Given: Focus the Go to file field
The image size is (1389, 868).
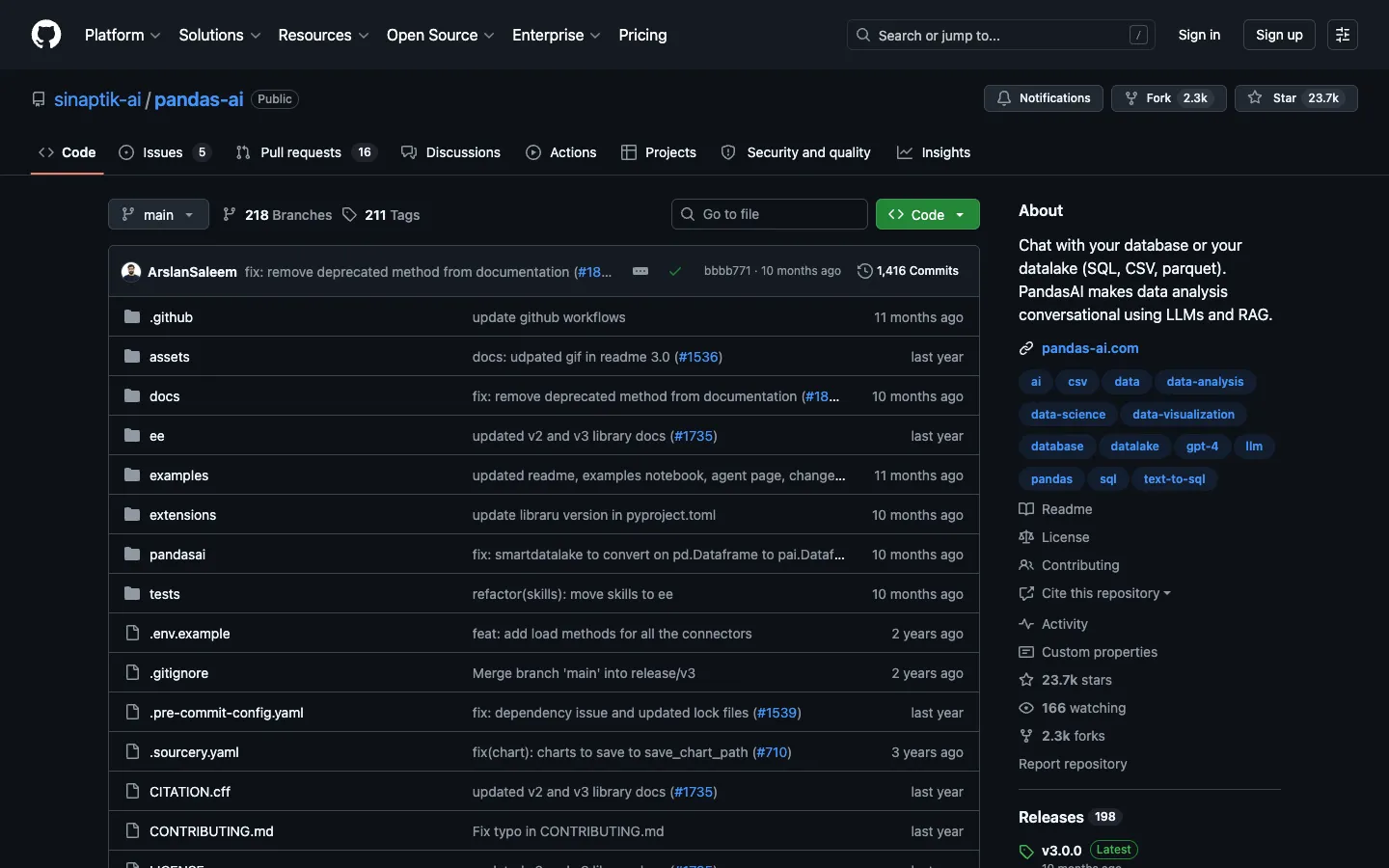Looking at the screenshot, I should coord(770,214).
